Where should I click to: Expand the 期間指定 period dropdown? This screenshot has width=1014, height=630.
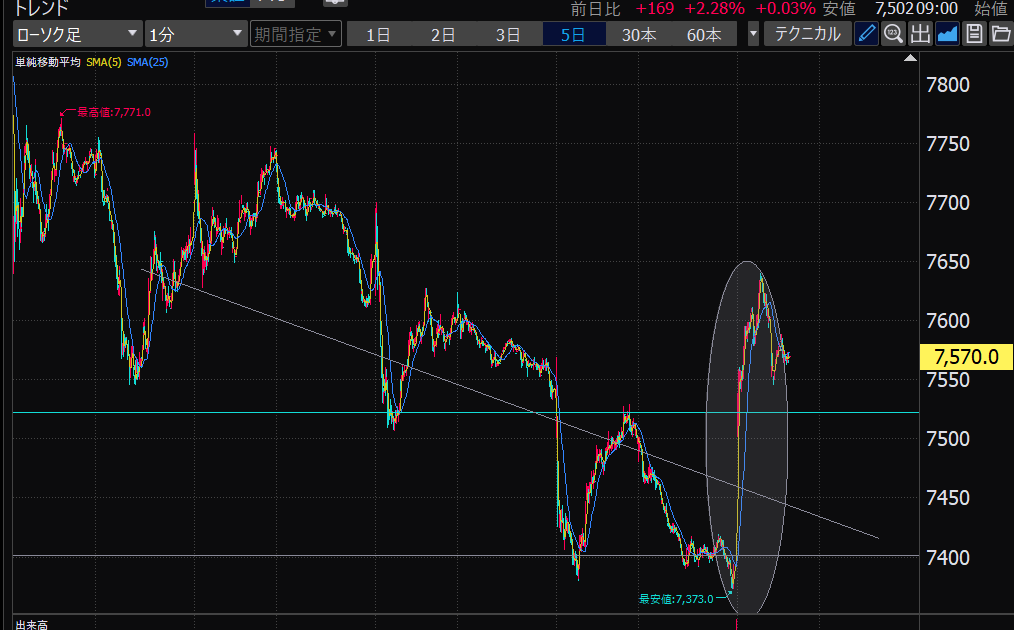click(x=296, y=34)
